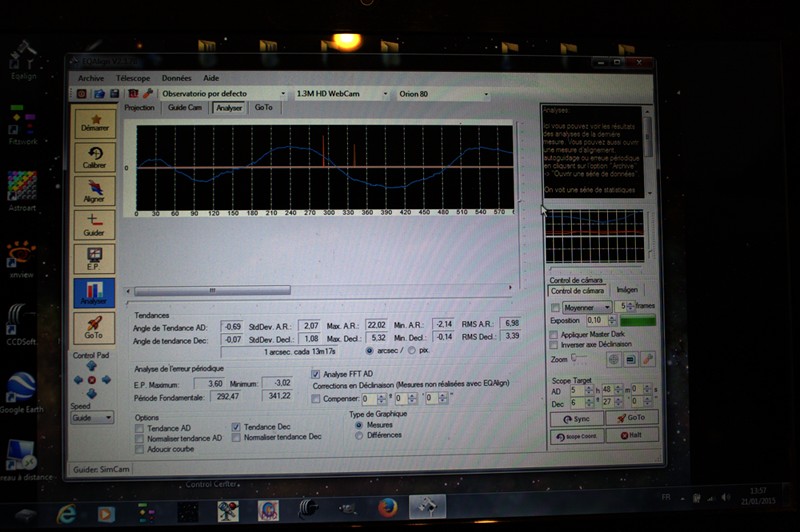Switch to Imágen tab
This screenshot has width=800, height=532.
(x=627, y=290)
